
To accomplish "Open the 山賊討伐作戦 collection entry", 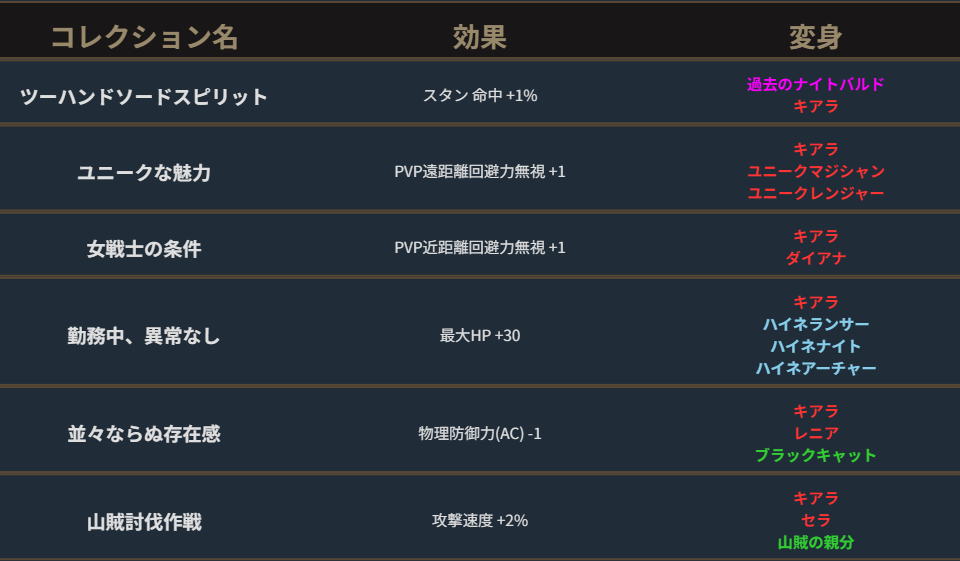I will pyautogui.click(x=144, y=521).
